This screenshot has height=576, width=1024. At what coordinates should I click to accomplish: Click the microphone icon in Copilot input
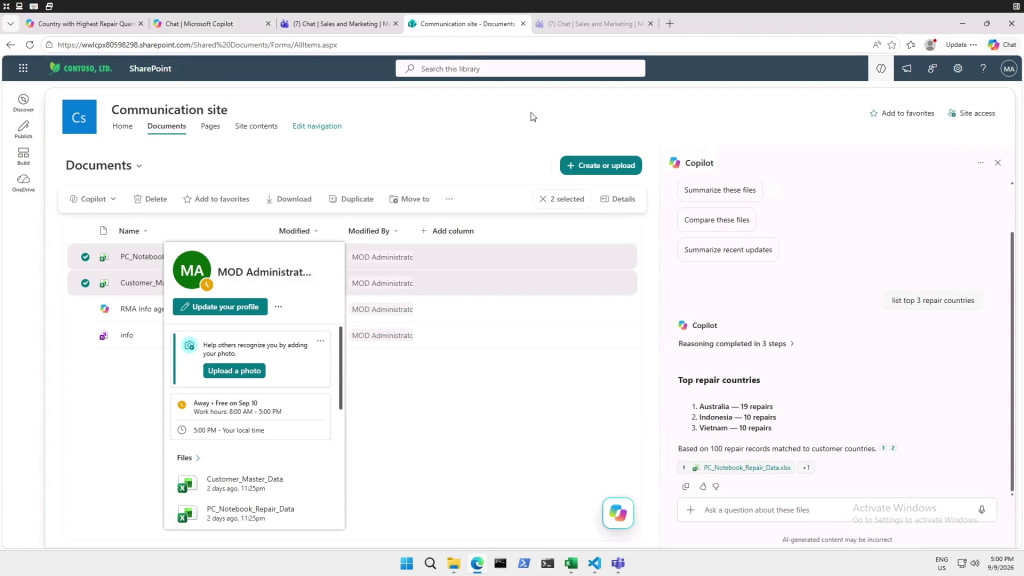tap(982, 509)
